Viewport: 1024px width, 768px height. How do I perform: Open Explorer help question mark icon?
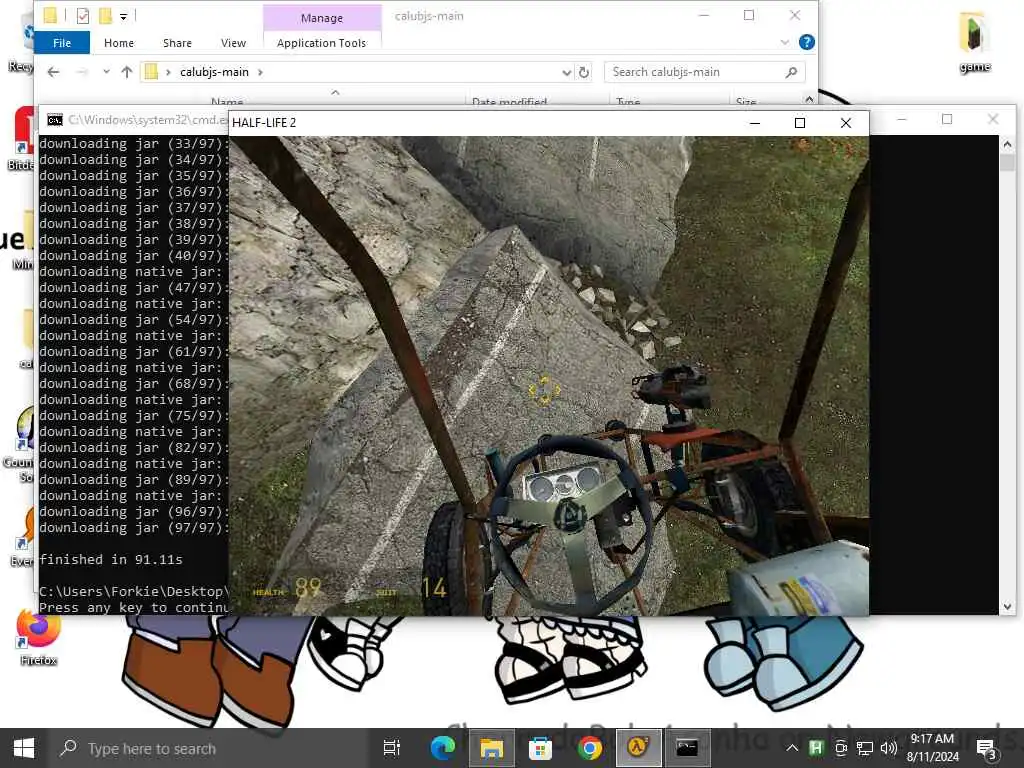[x=807, y=42]
